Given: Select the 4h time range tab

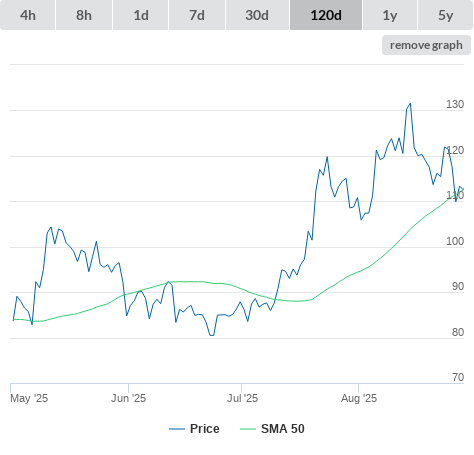Looking at the screenshot, I should coord(28,15).
